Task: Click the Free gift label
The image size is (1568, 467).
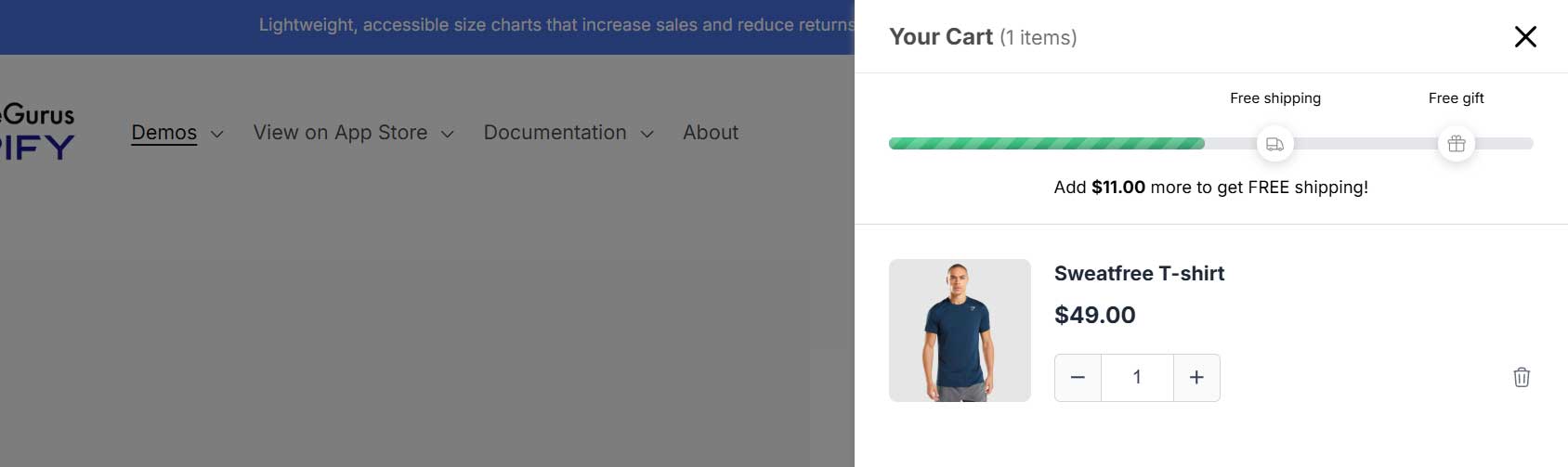Action: 1456,98
